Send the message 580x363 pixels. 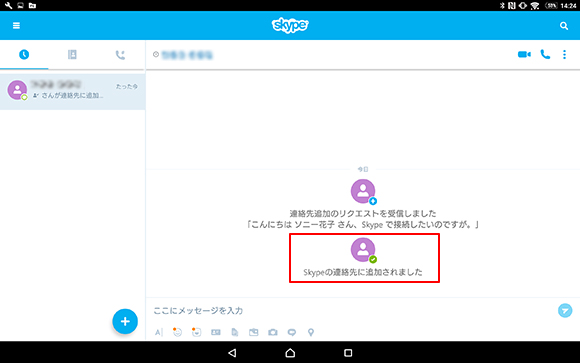tap(565, 310)
